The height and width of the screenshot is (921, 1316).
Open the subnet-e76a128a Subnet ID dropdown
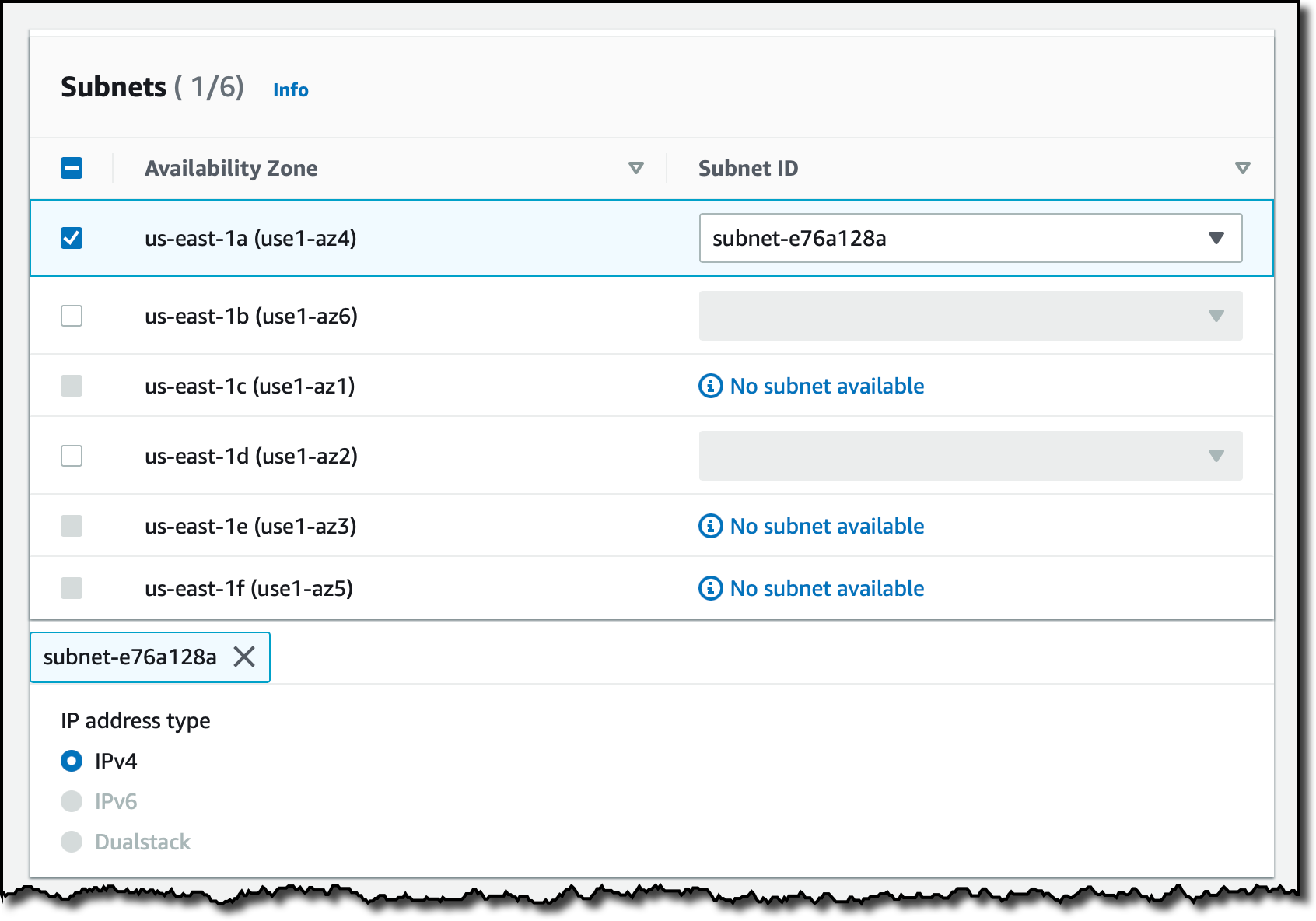click(971, 238)
